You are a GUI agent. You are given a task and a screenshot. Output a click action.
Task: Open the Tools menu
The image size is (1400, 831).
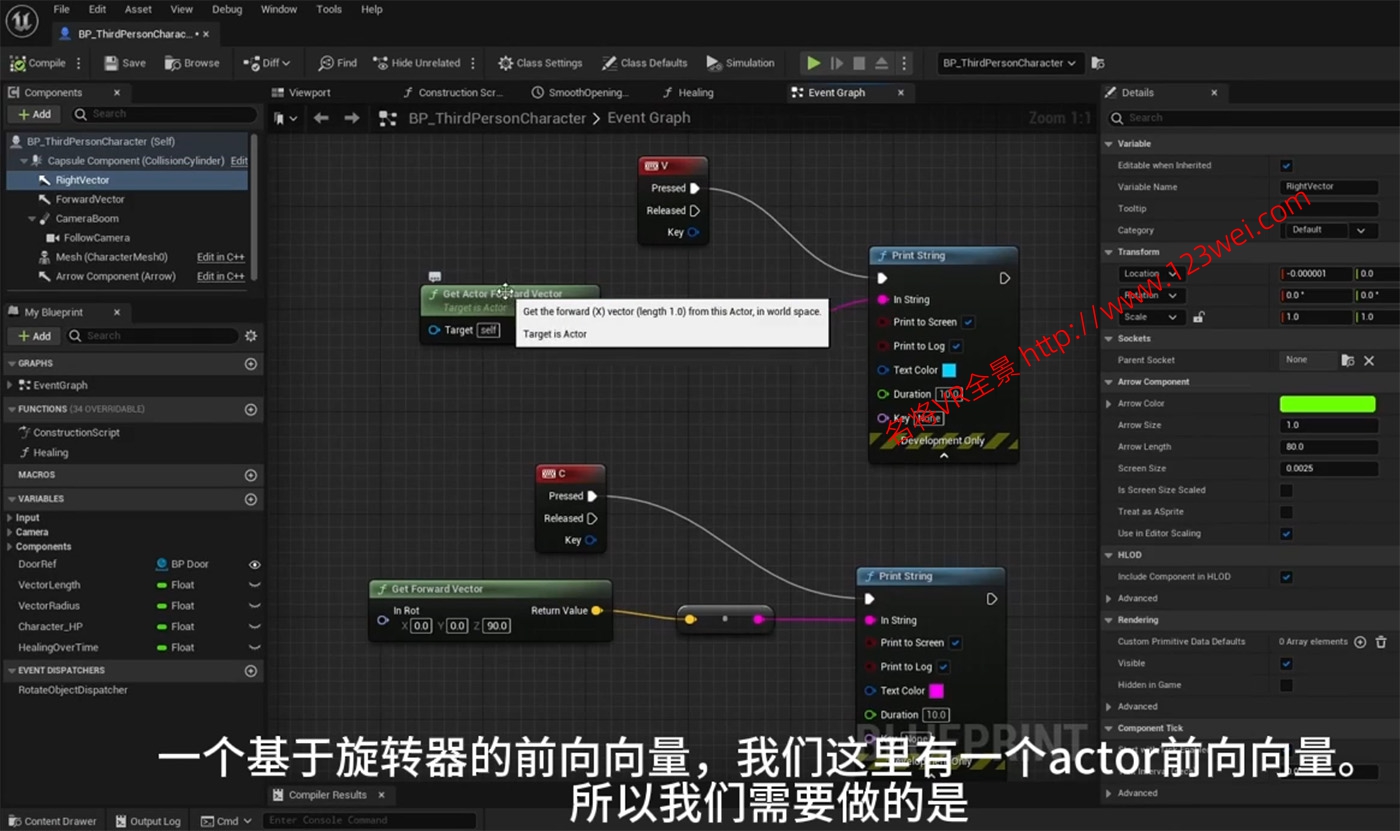click(x=329, y=9)
